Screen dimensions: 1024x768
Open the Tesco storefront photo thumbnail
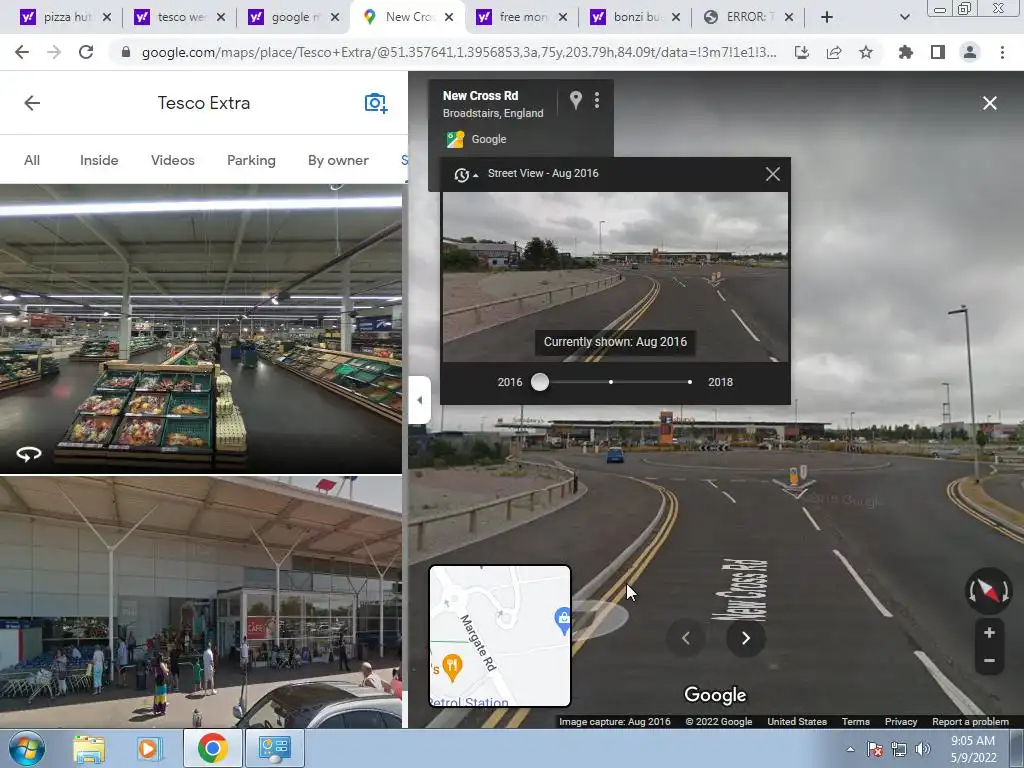click(200, 601)
